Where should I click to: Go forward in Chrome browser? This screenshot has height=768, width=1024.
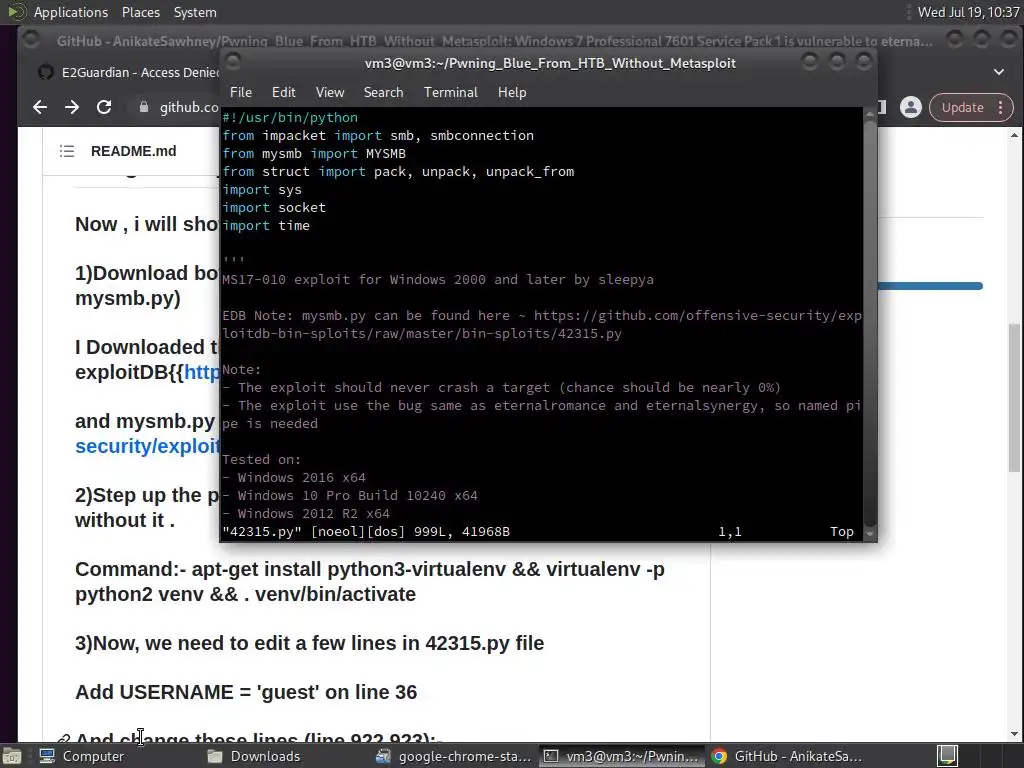72,107
